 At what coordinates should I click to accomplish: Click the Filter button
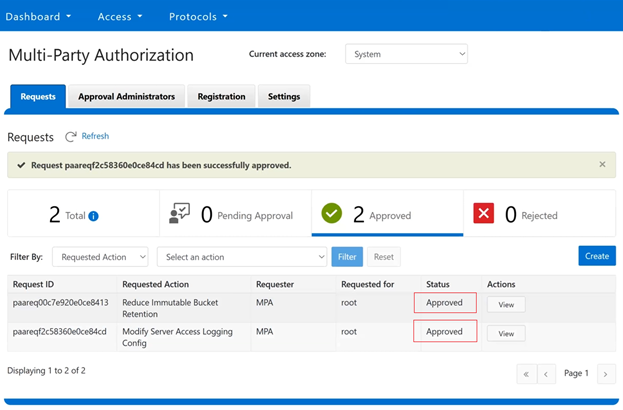click(347, 257)
